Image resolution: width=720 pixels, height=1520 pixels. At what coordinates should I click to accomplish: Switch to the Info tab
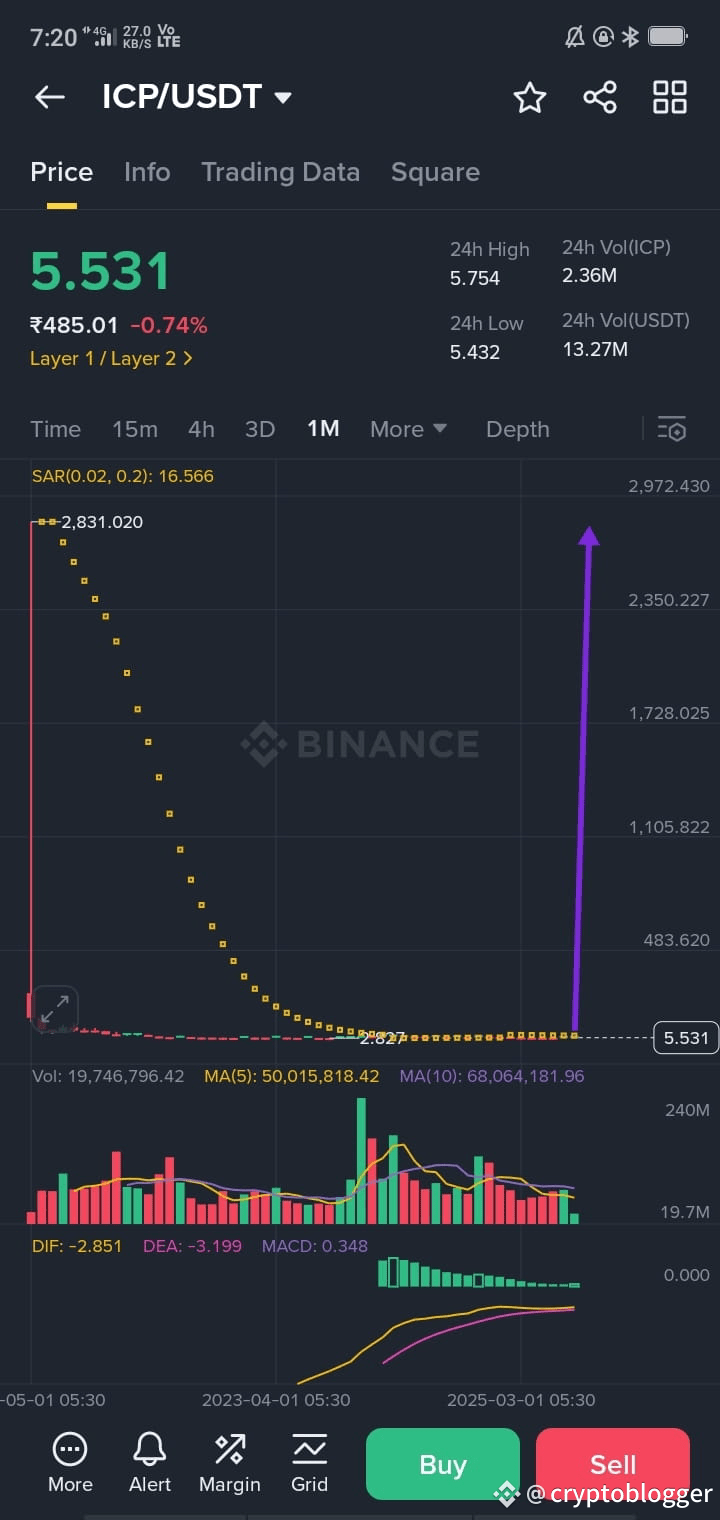pos(147,172)
